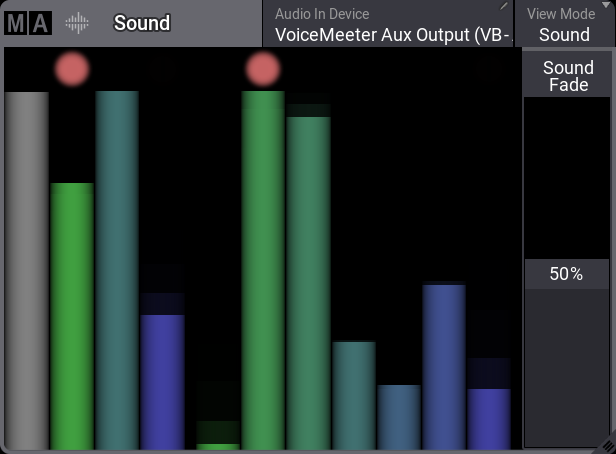Click the 50% Sound Fade value
The image size is (616, 454).
566,274
